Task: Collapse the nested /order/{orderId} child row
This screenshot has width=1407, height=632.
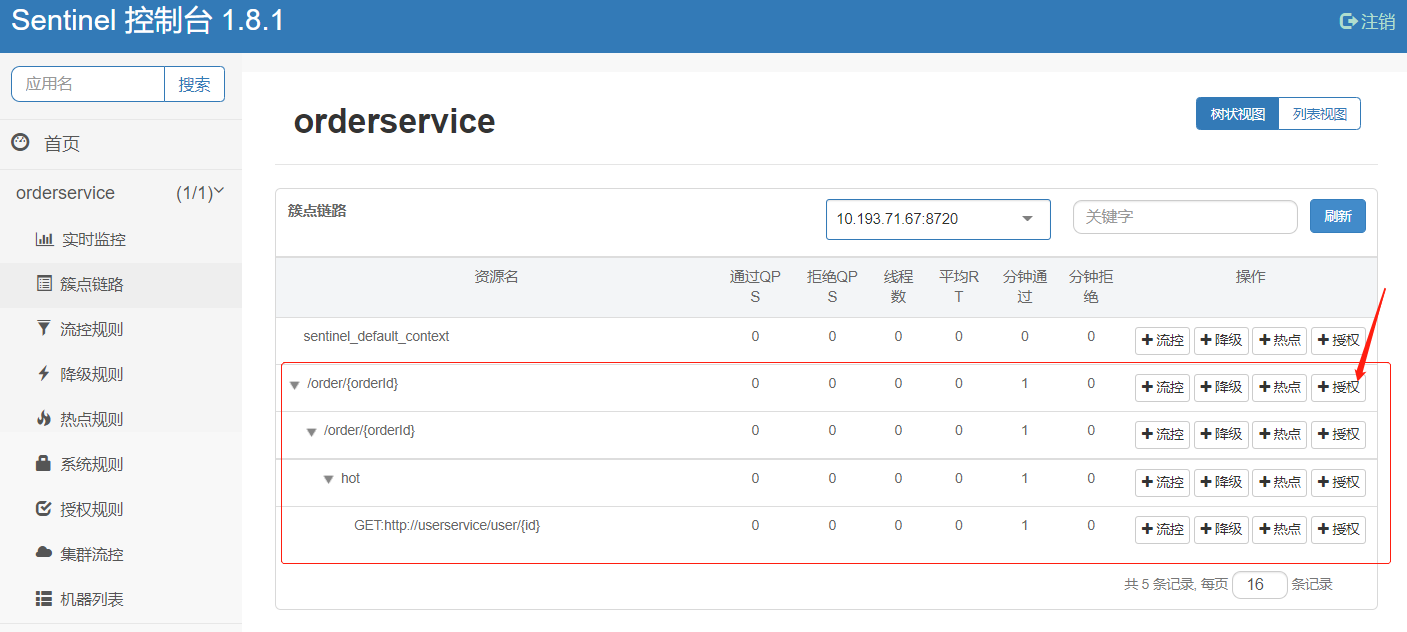Action: tap(311, 432)
